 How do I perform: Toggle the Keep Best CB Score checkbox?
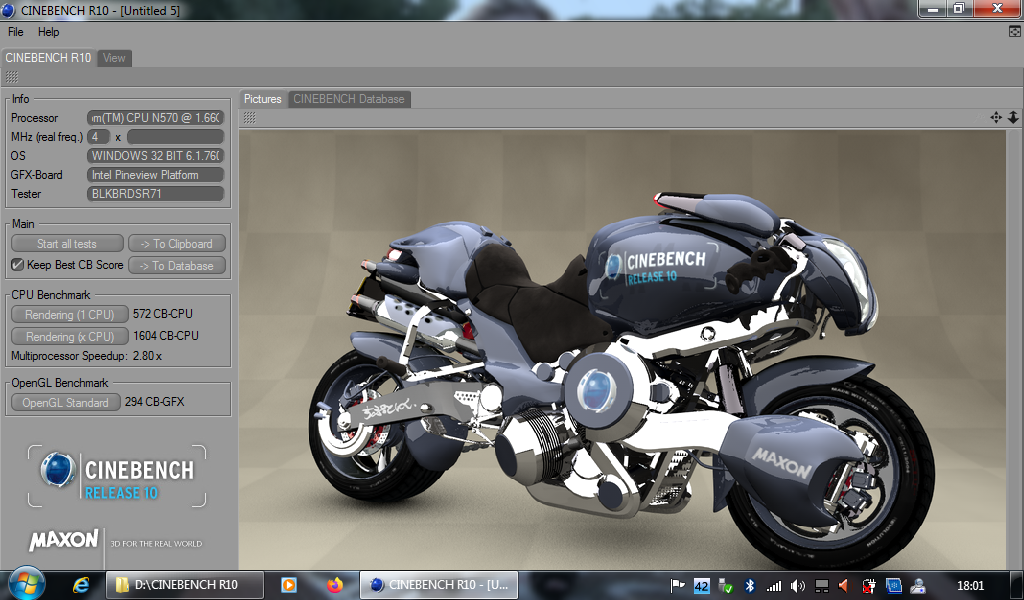click(17, 265)
